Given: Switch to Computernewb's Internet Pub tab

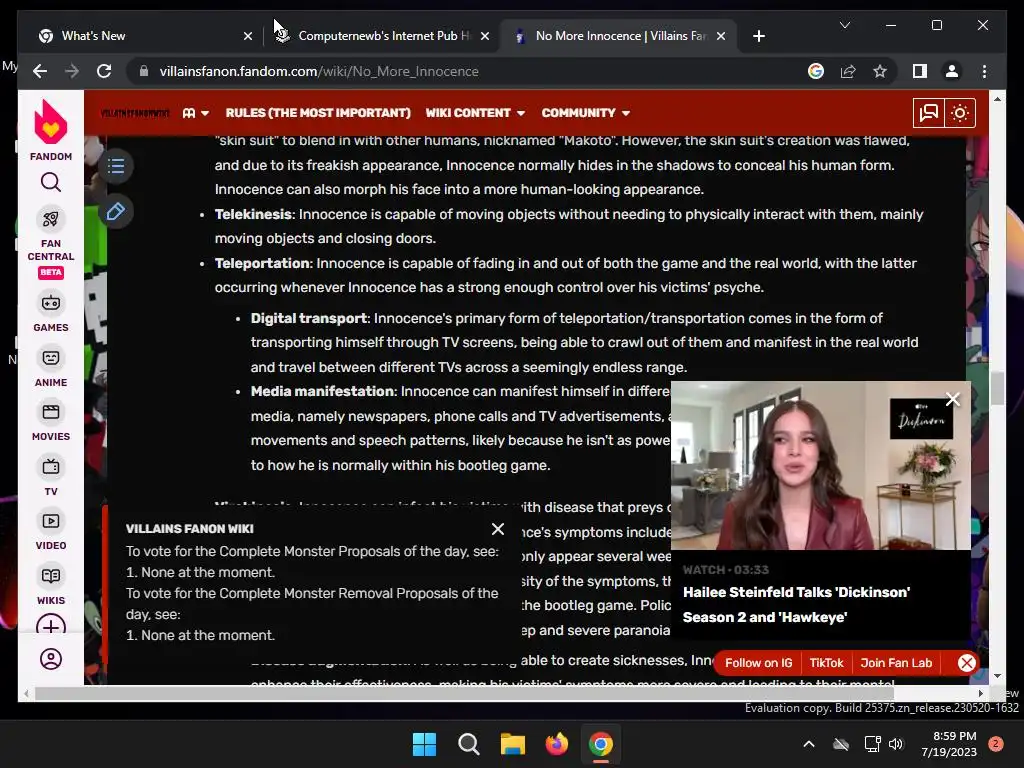Looking at the screenshot, I should (x=384, y=36).
